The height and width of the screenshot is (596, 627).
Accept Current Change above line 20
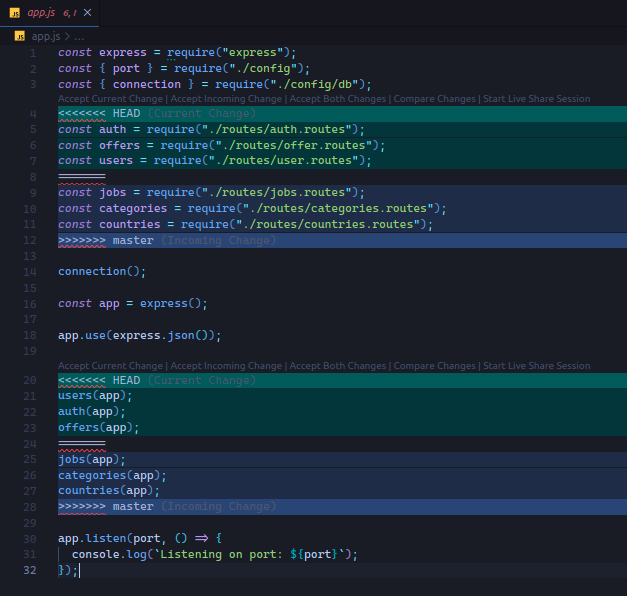(110, 366)
